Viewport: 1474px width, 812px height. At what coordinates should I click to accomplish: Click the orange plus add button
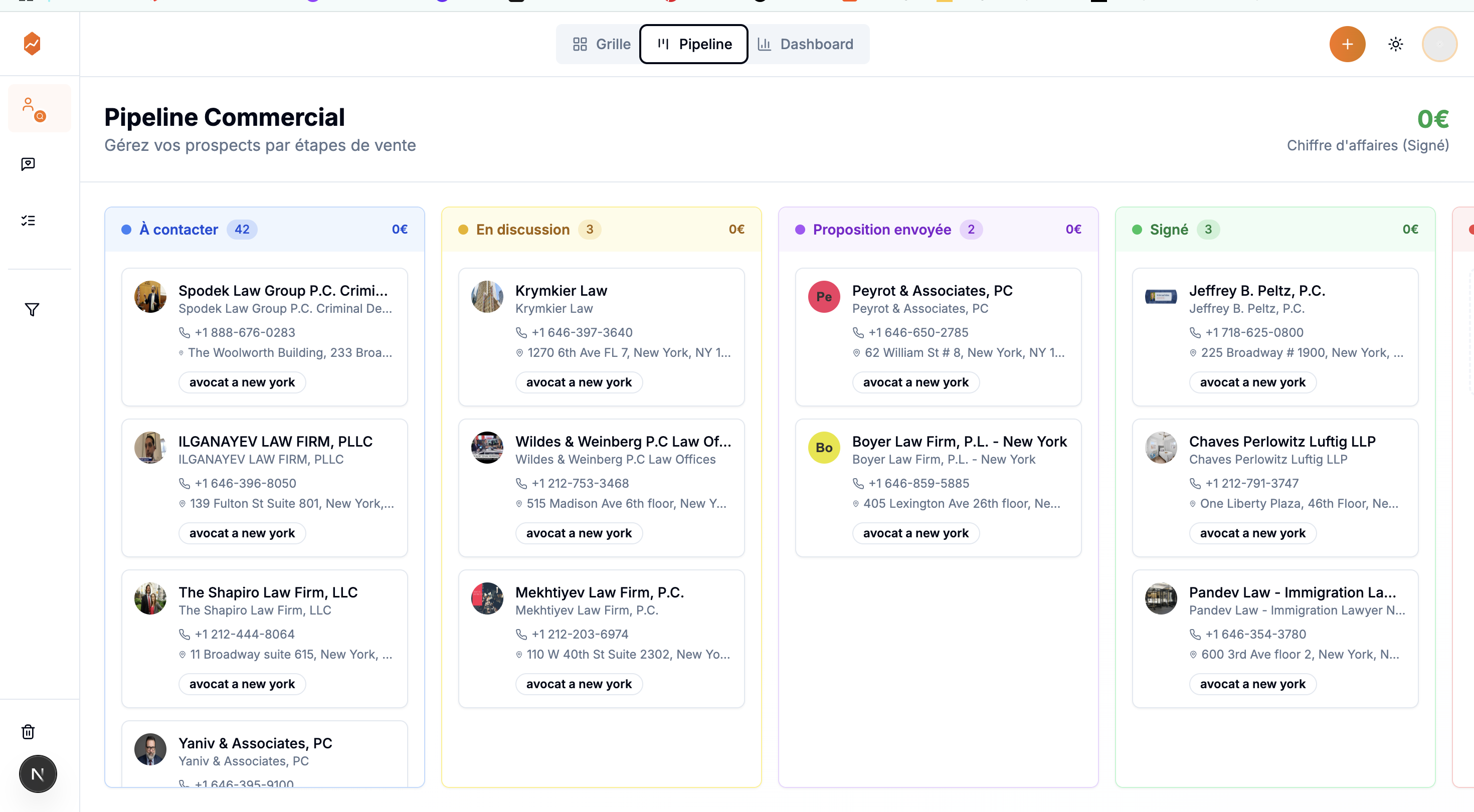[x=1347, y=44]
